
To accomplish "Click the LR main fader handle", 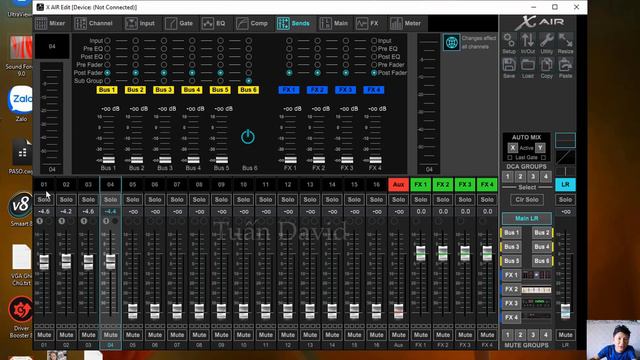I will 565,311.
